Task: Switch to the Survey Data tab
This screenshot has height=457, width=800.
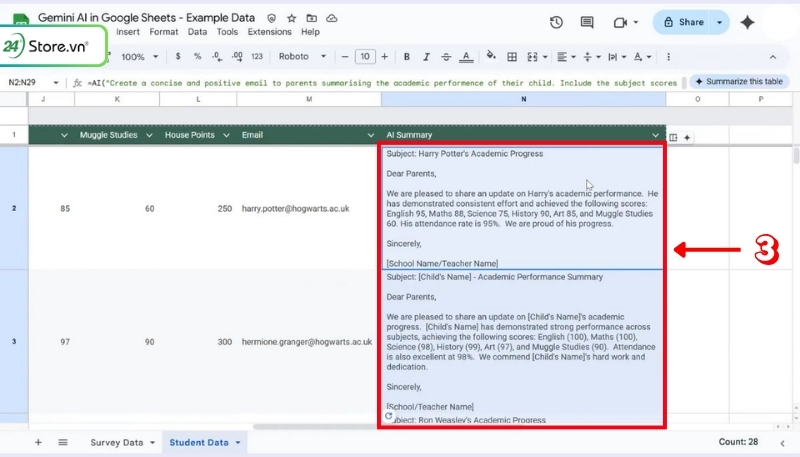Action: (117, 442)
